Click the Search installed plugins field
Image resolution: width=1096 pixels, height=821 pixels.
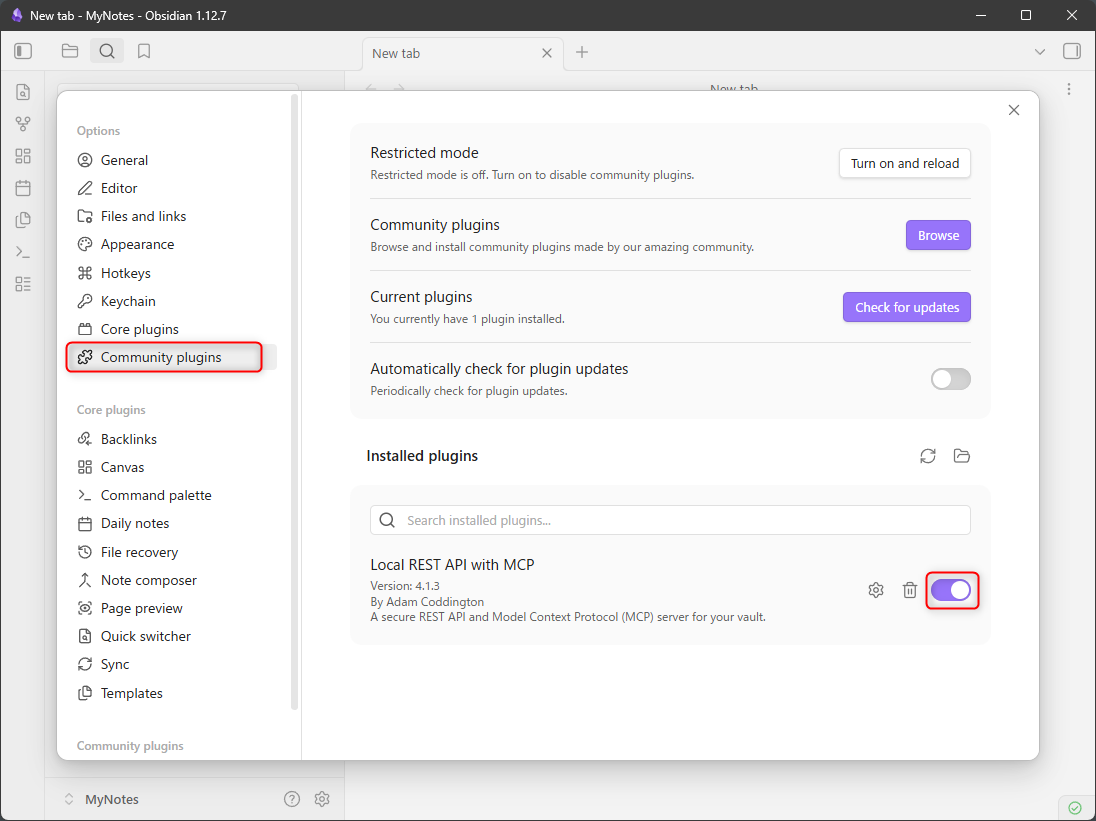[x=670, y=520]
